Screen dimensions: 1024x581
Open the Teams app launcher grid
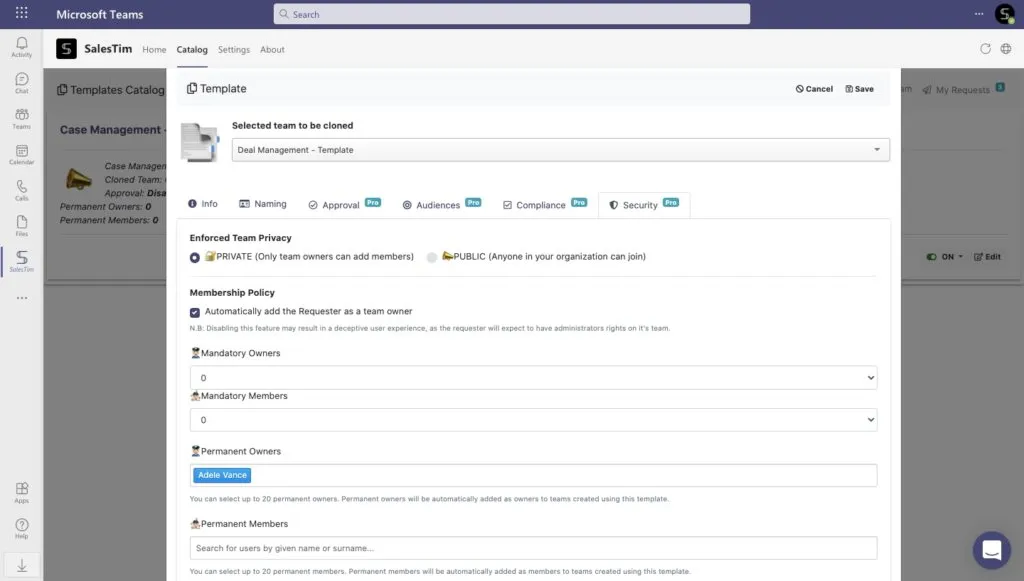coord(22,13)
